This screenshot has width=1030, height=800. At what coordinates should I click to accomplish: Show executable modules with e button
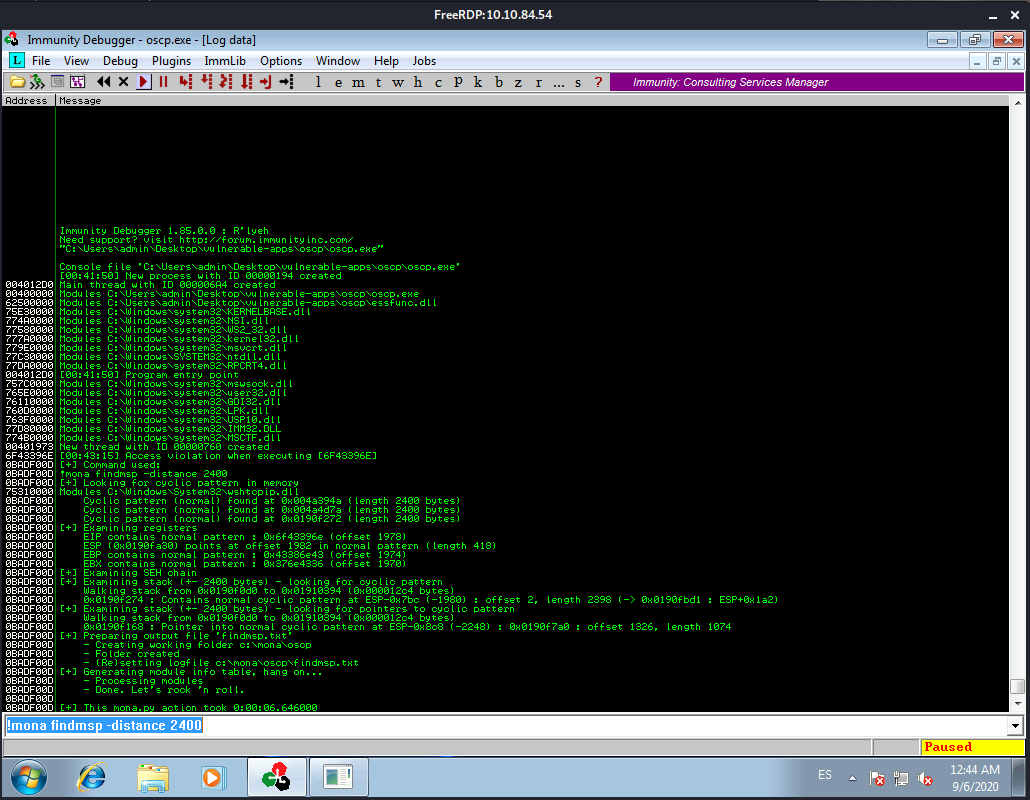[x=338, y=82]
